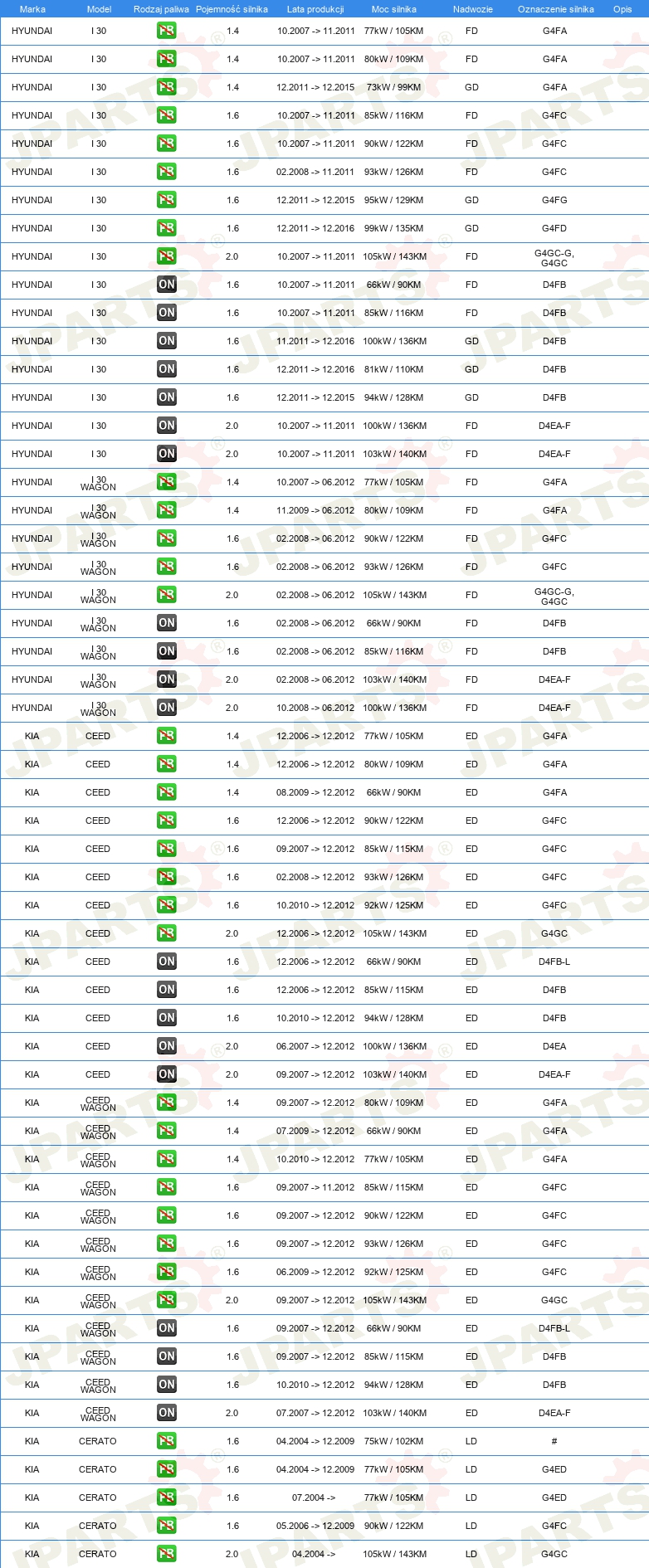Click diesel ON icon in Kia Ceed hatchback D4FB-L row
The image size is (649, 1568).
[x=166, y=962]
